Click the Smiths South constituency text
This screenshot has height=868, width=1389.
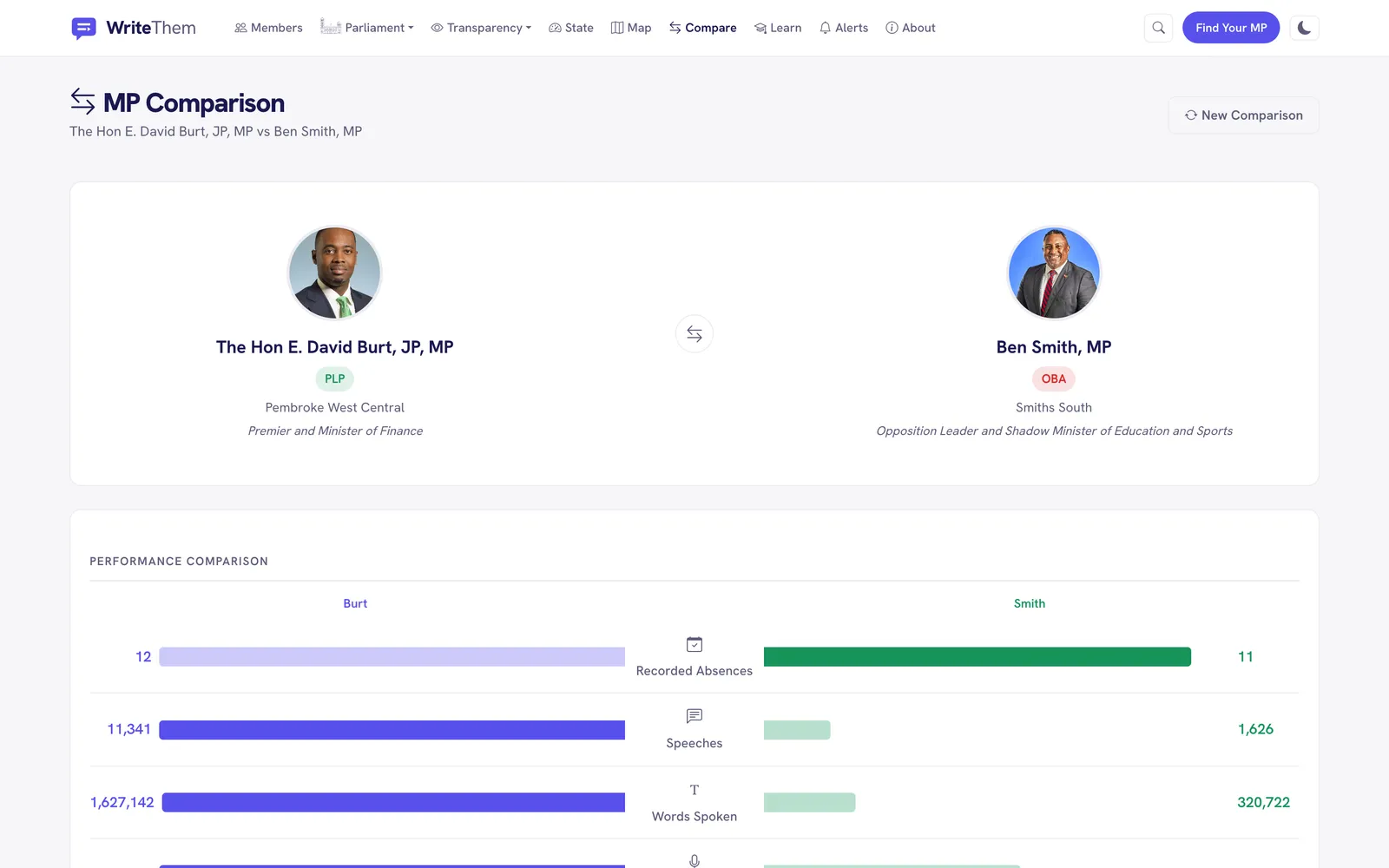click(x=1054, y=407)
